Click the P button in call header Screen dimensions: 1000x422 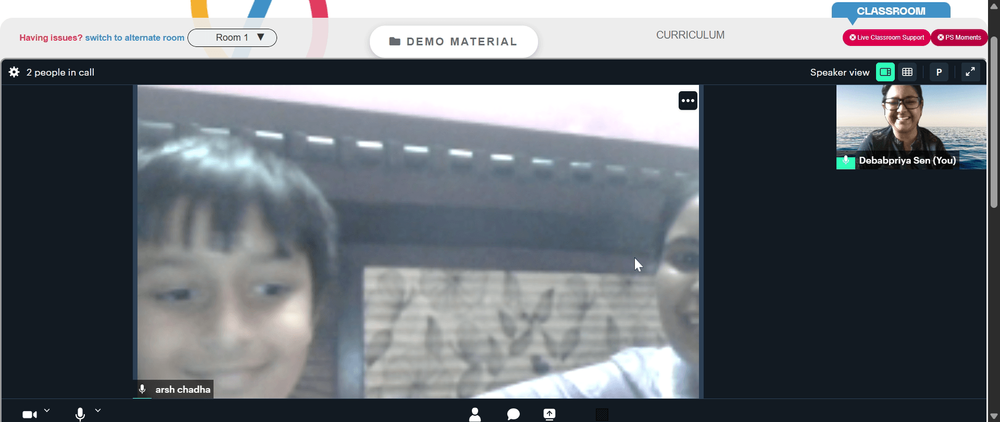tap(939, 72)
